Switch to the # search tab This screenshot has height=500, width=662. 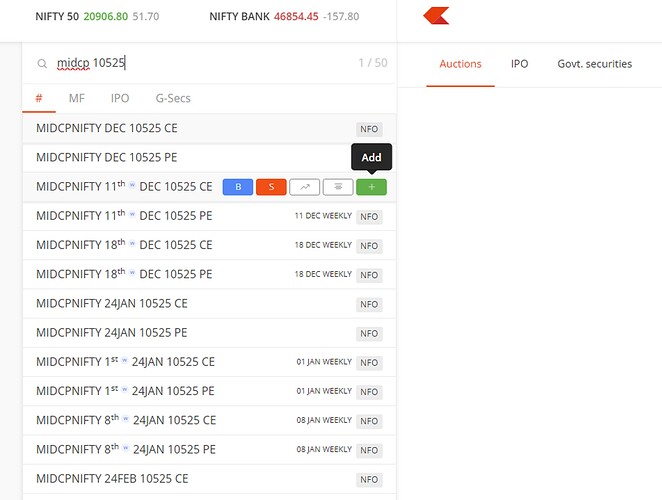pyautogui.click(x=39, y=98)
